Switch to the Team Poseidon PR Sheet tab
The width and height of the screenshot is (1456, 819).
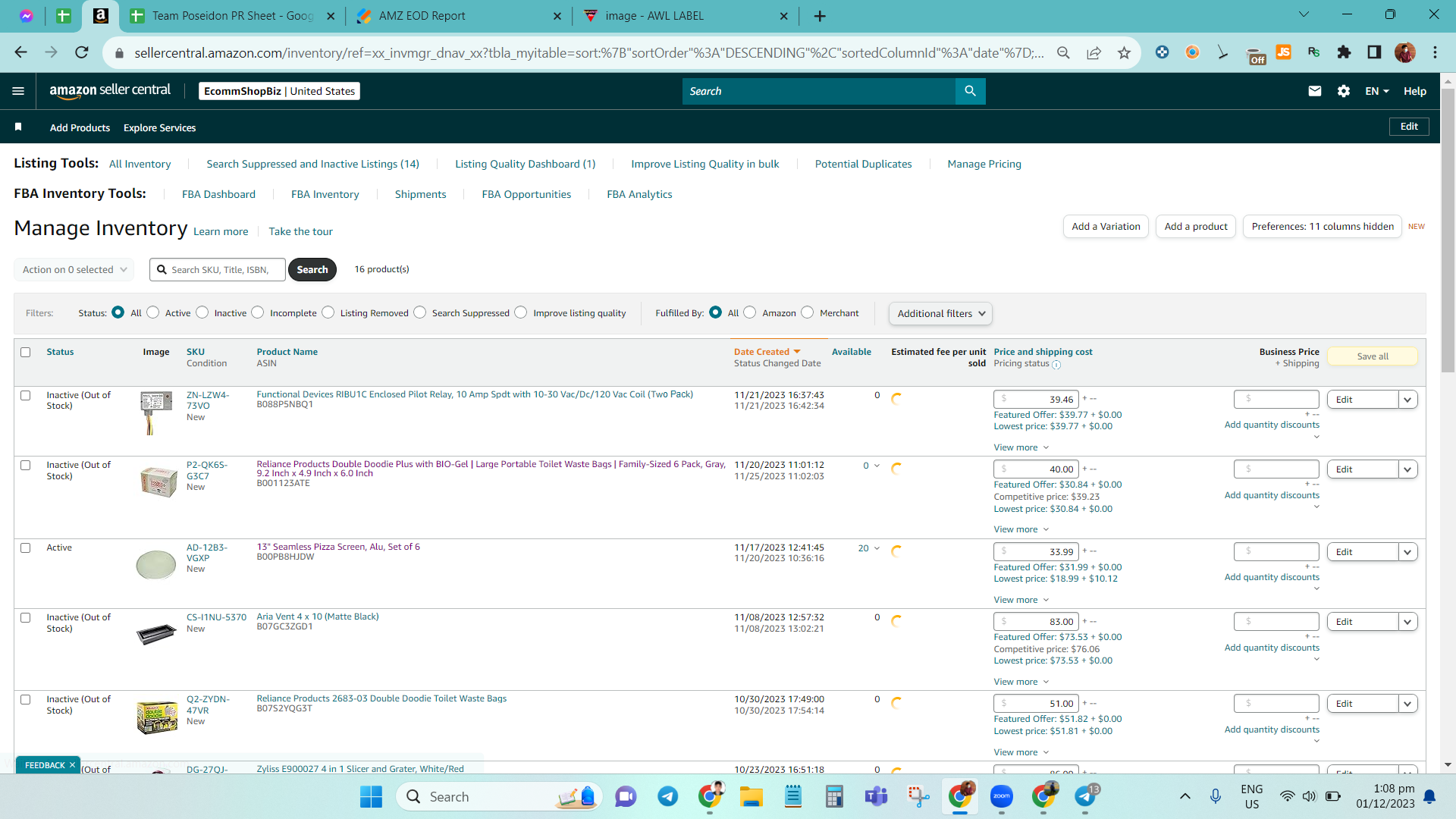tap(232, 16)
